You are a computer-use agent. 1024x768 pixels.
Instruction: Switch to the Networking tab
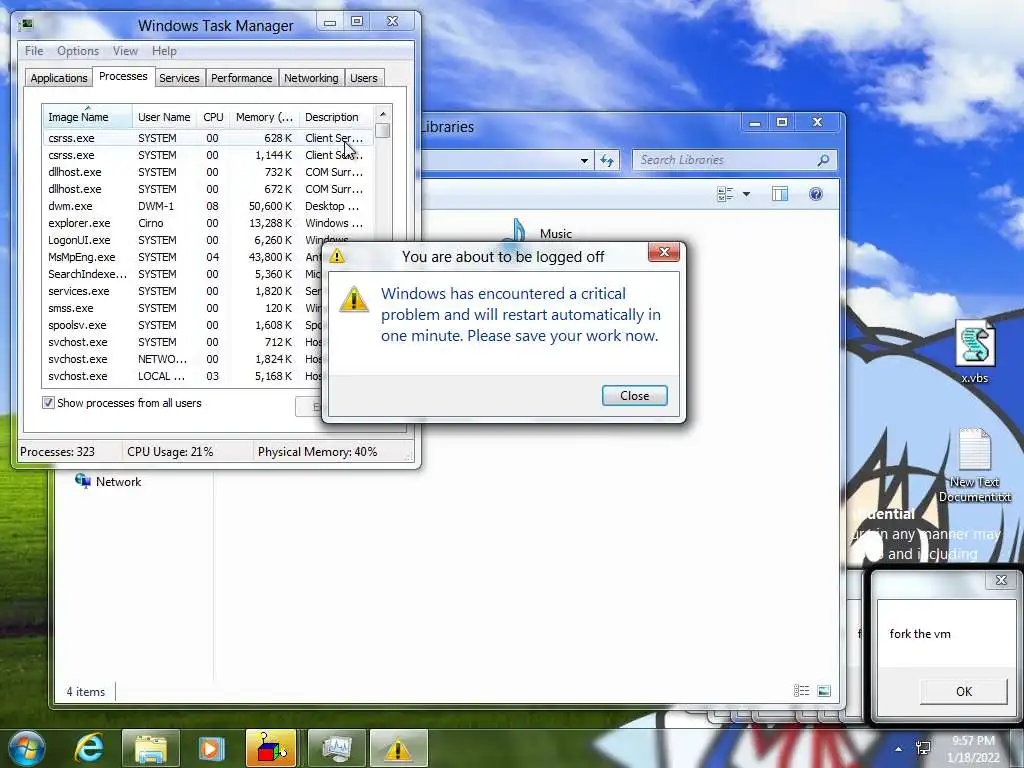pyautogui.click(x=311, y=78)
